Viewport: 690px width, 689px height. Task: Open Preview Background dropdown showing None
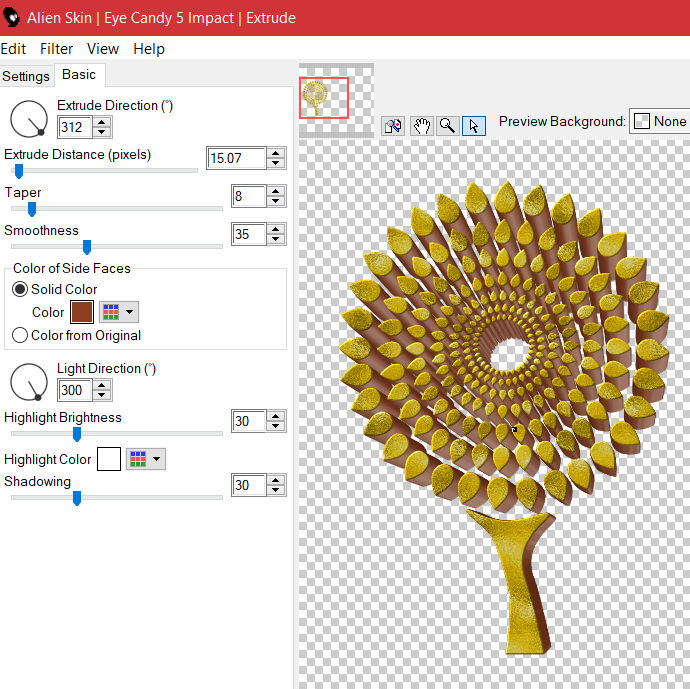(660, 121)
